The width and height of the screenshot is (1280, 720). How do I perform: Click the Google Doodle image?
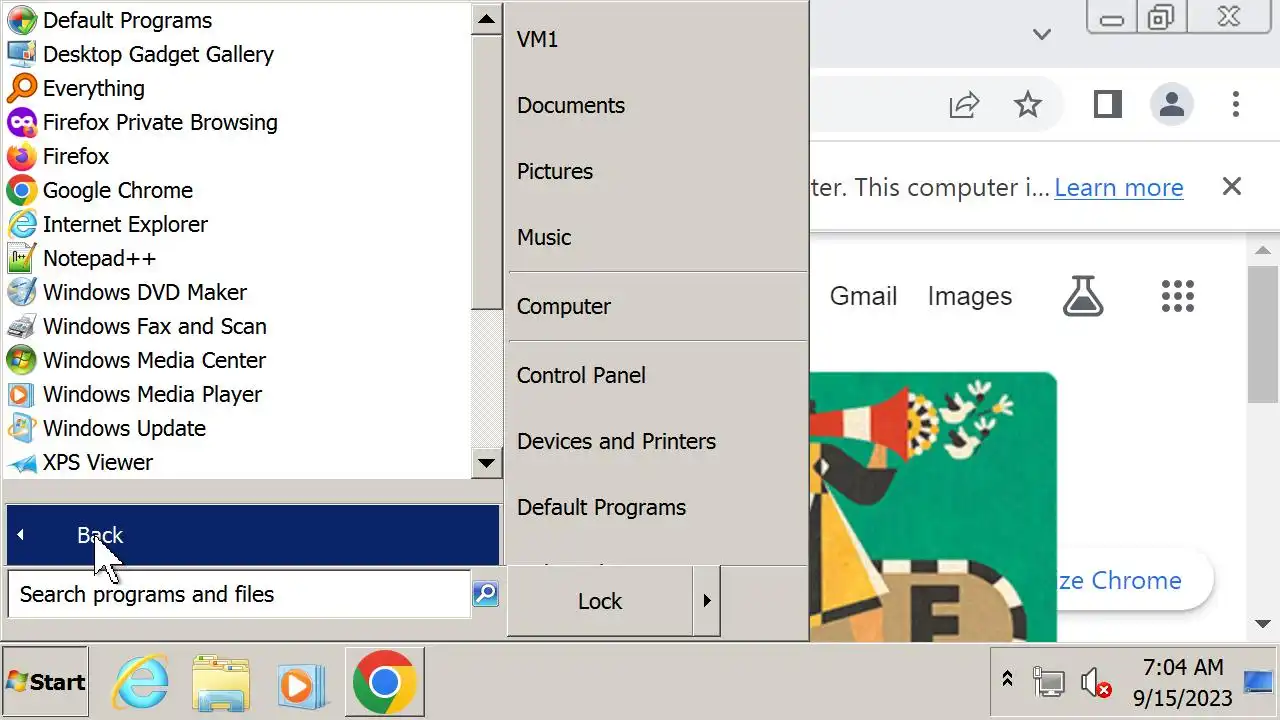[932, 507]
